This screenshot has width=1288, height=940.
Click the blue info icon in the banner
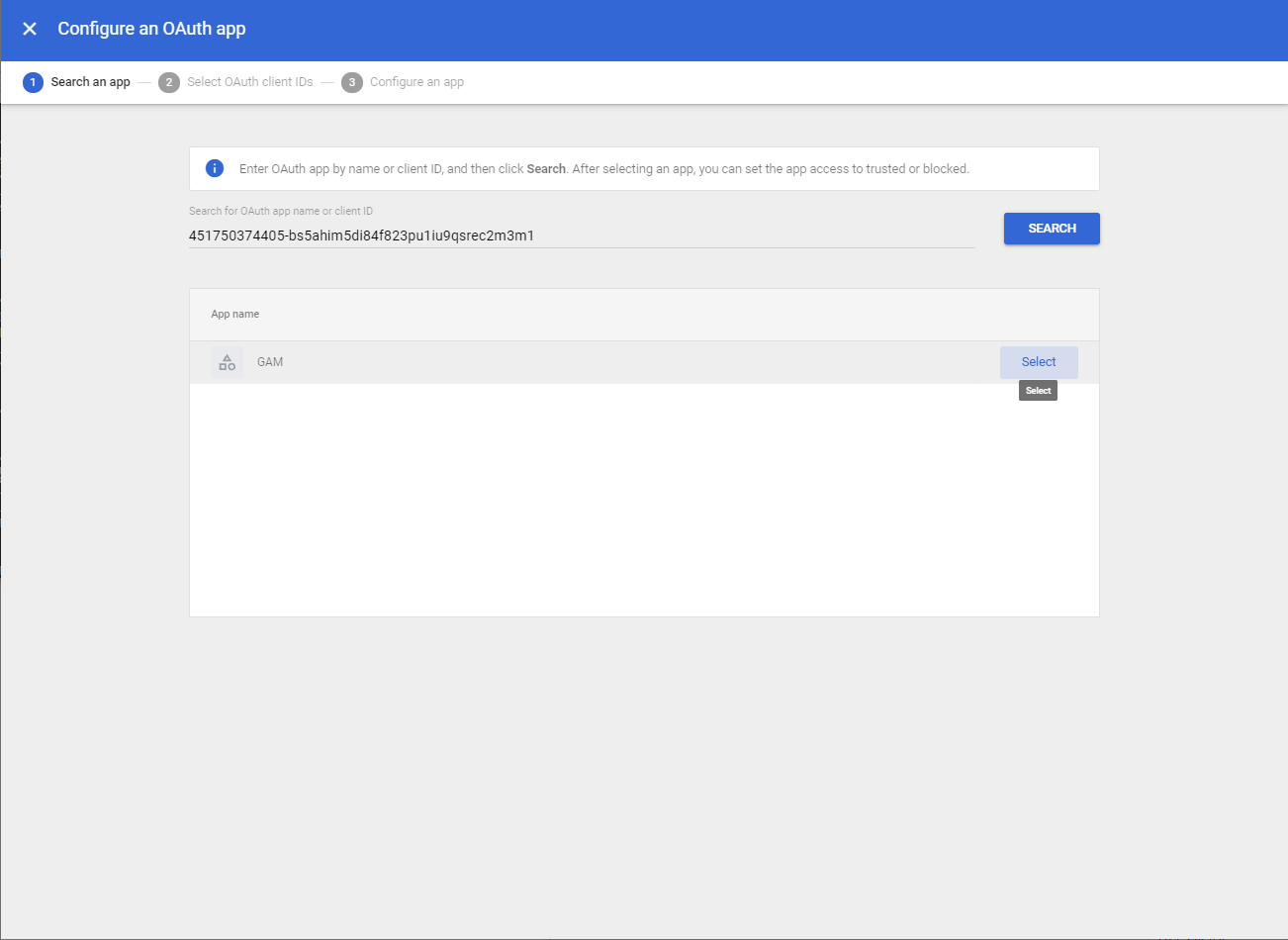point(215,168)
